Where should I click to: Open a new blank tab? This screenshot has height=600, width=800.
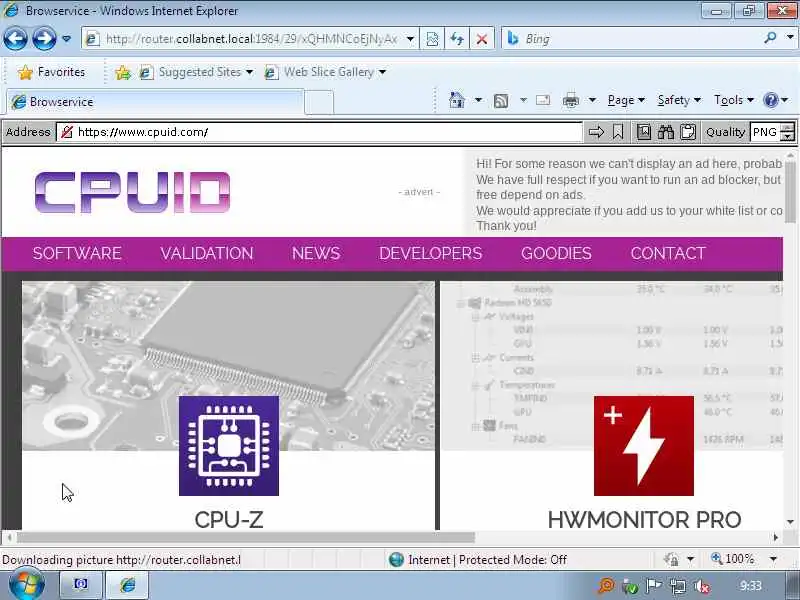pos(319,102)
